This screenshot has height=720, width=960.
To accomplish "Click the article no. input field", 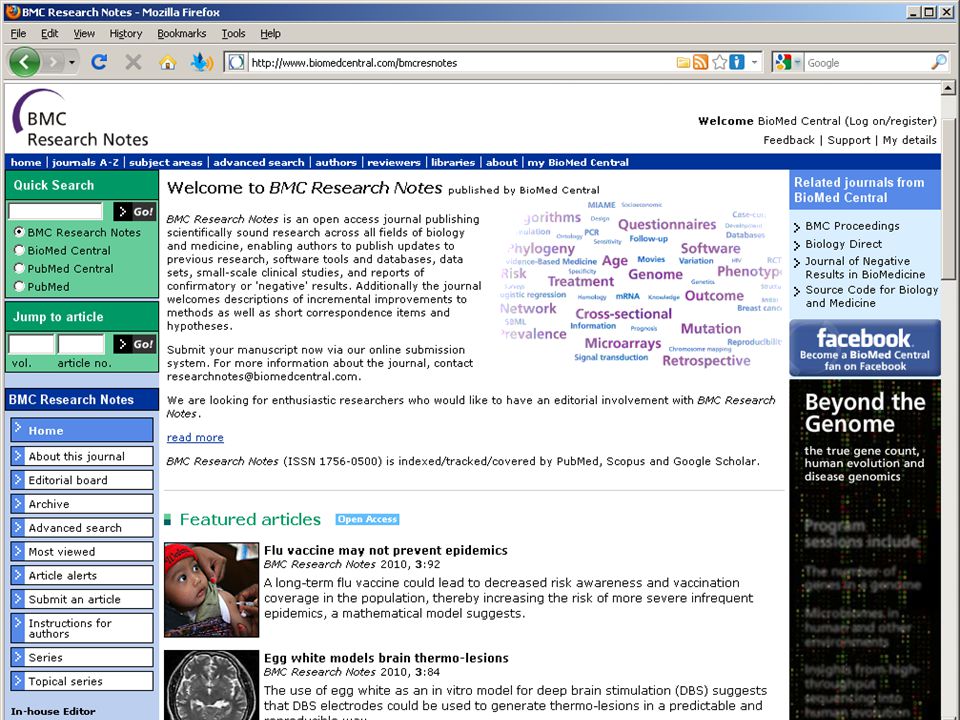I will coord(81,343).
